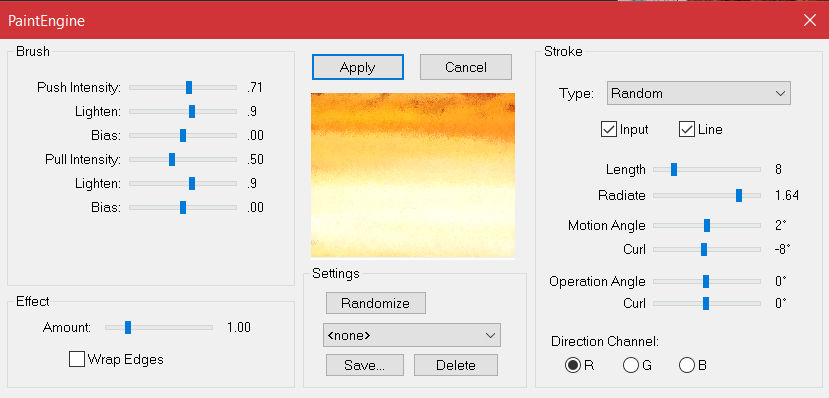Viewport: 829px width, 398px height.
Task: Click the PaintEngine title text
Action: click(46, 21)
